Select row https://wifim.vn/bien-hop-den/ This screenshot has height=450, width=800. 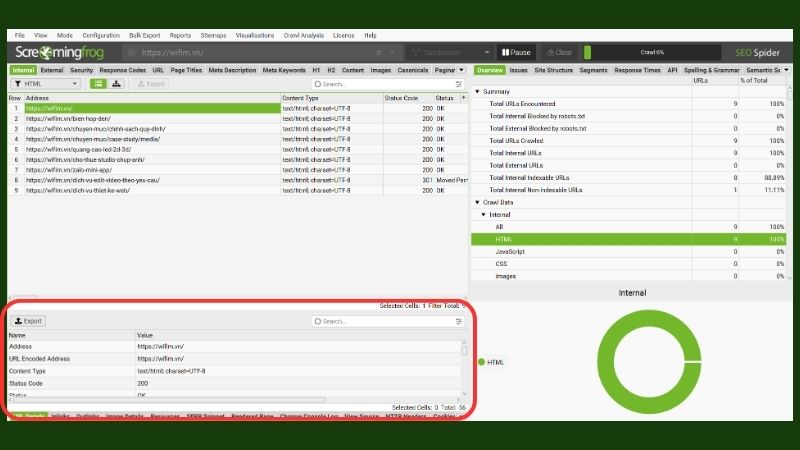pyautogui.click(x=238, y=118)
